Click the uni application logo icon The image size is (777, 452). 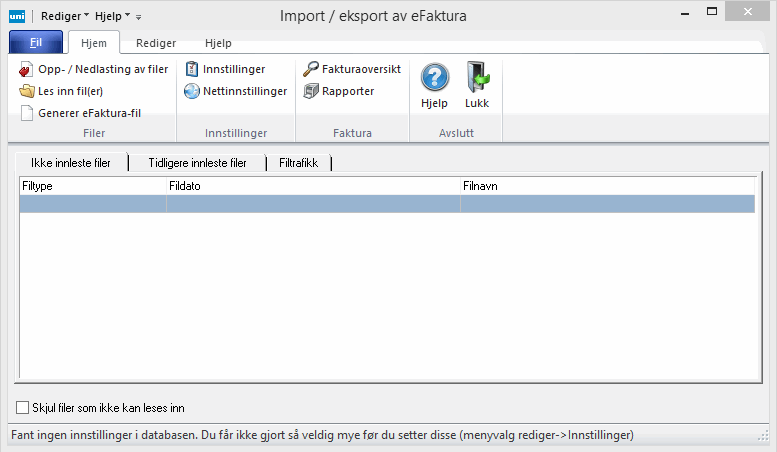click(17, 16)
